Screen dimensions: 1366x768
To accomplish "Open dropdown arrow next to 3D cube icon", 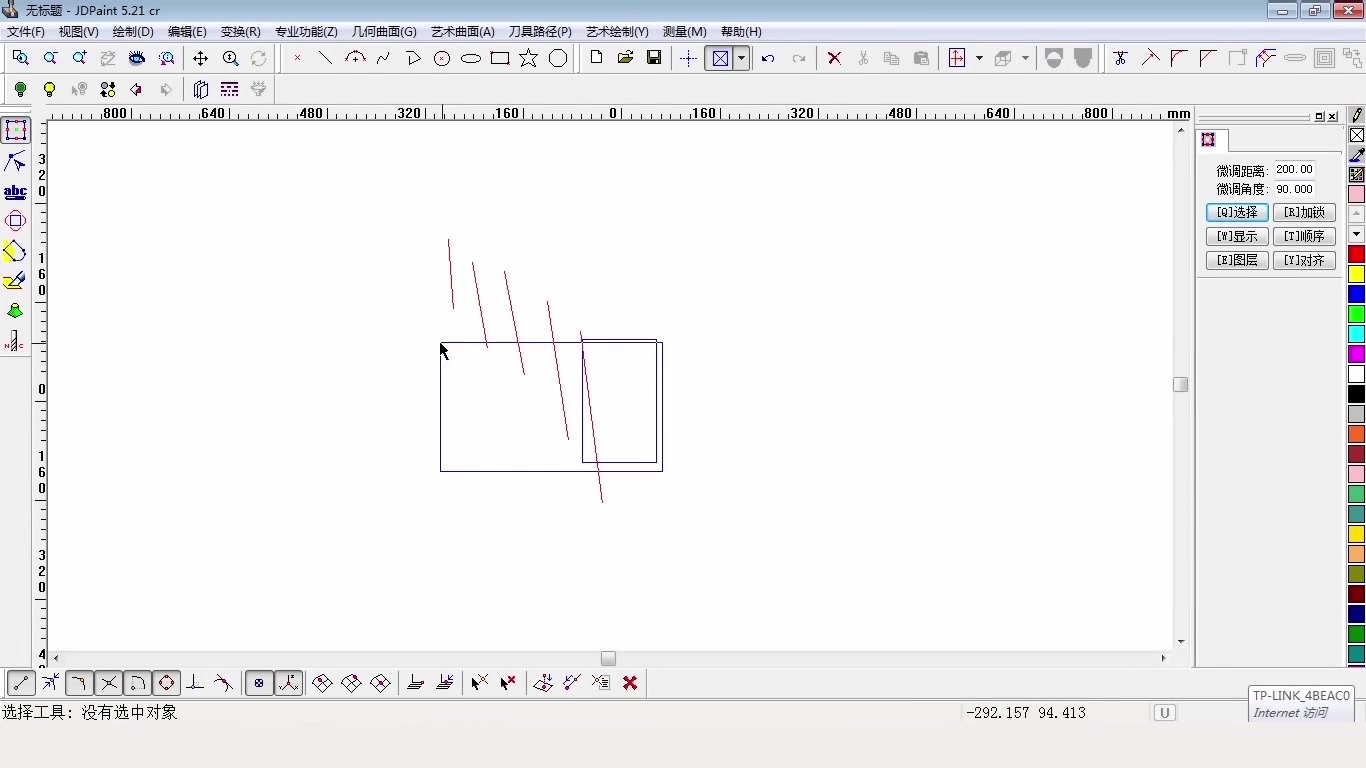I will 1025,58.
